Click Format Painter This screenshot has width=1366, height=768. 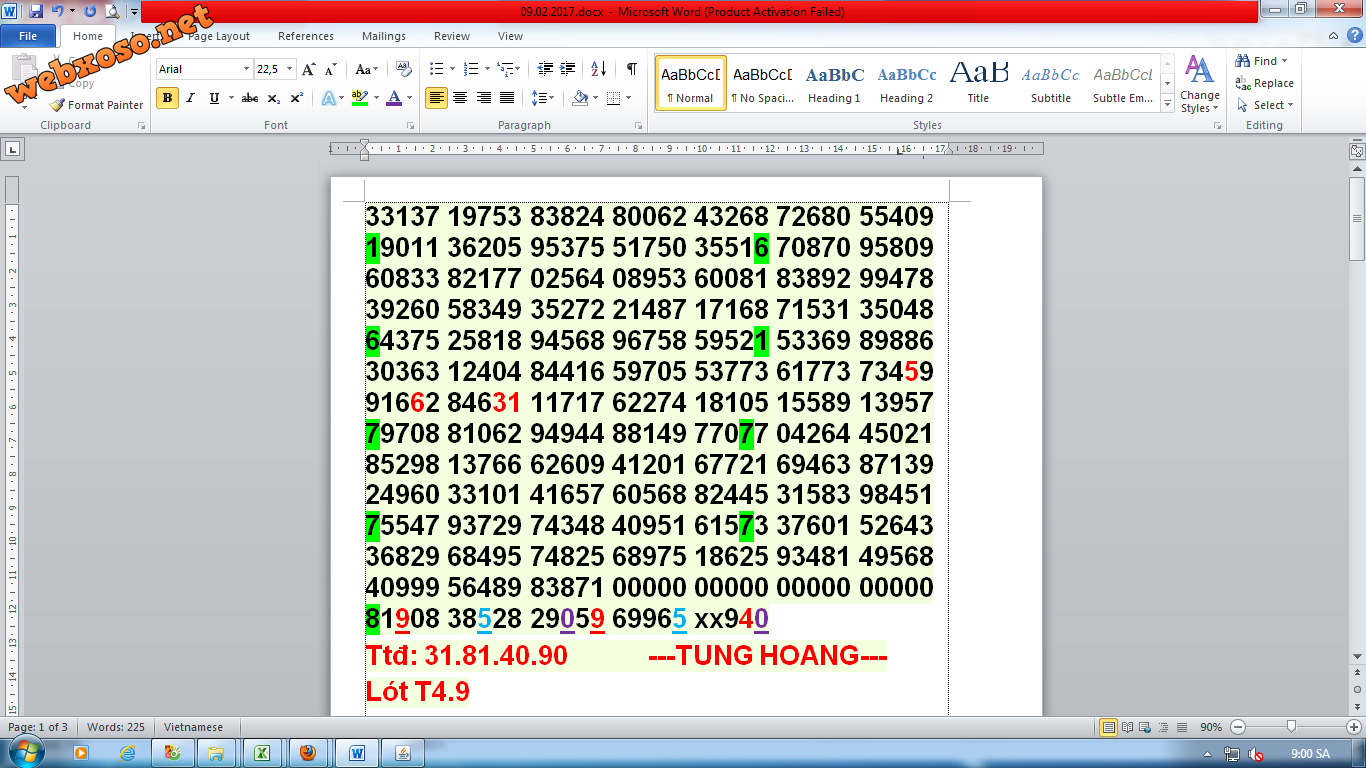point(96,105)
